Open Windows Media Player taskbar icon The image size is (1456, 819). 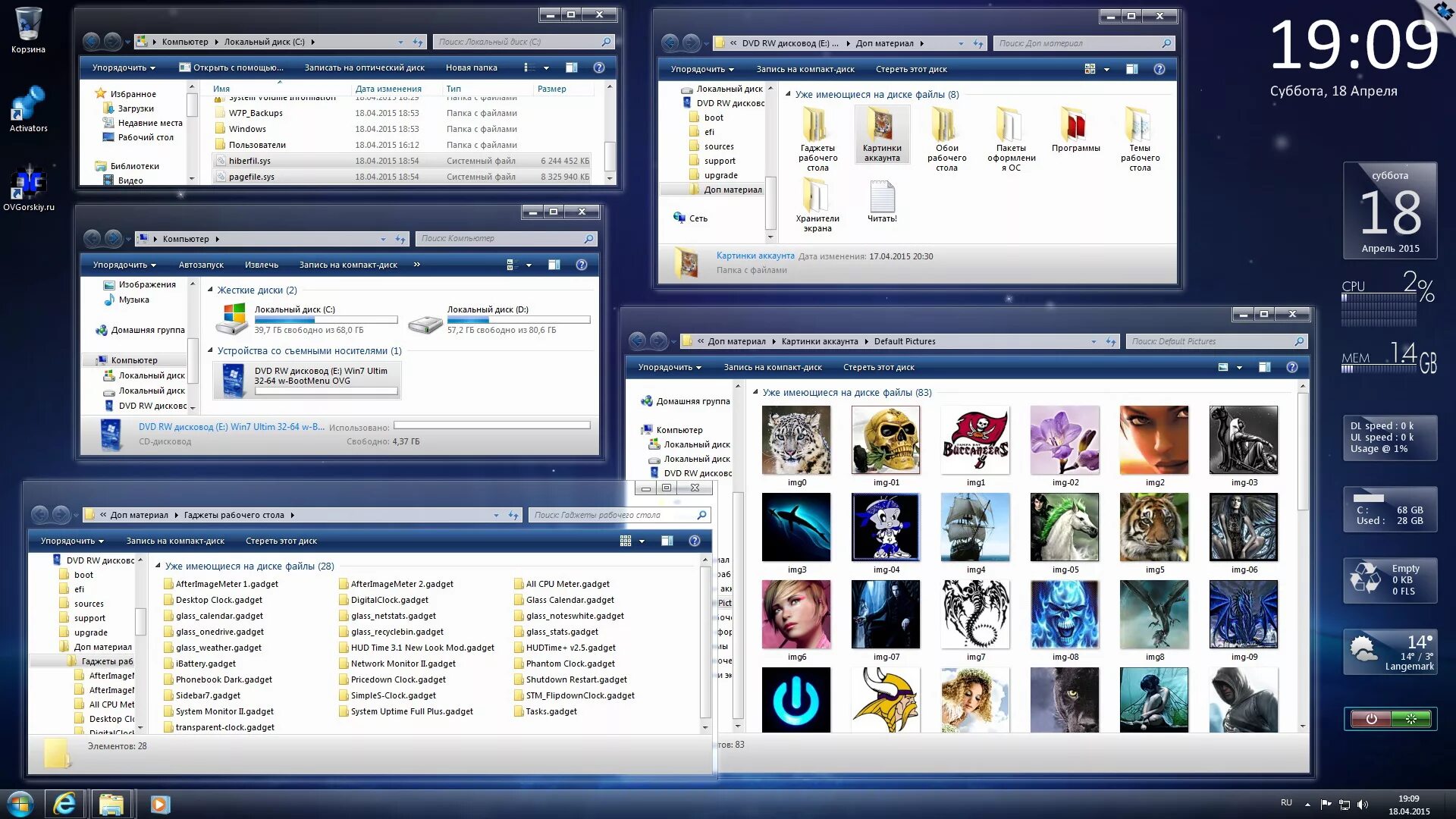[x=160, y=804]
